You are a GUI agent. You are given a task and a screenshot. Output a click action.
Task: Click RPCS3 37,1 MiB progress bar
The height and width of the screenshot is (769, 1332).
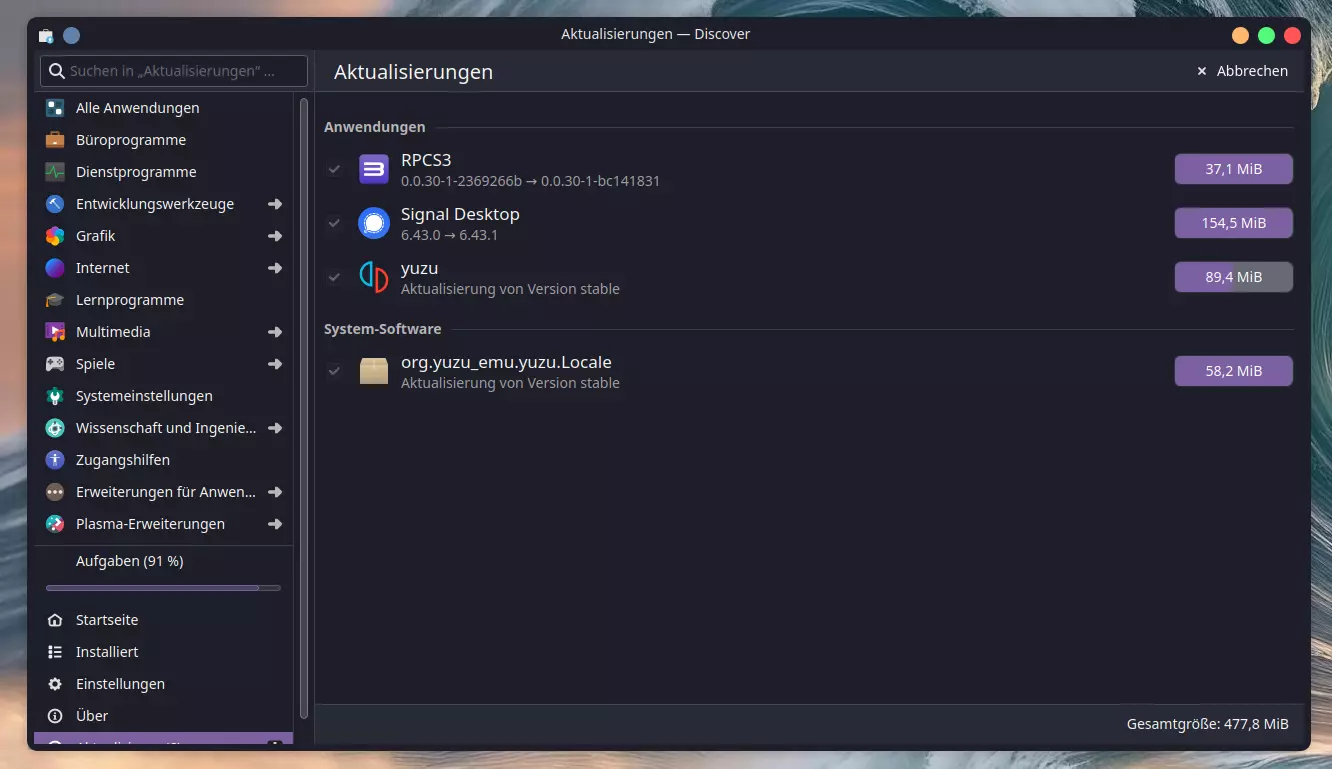pos(1233,169)
